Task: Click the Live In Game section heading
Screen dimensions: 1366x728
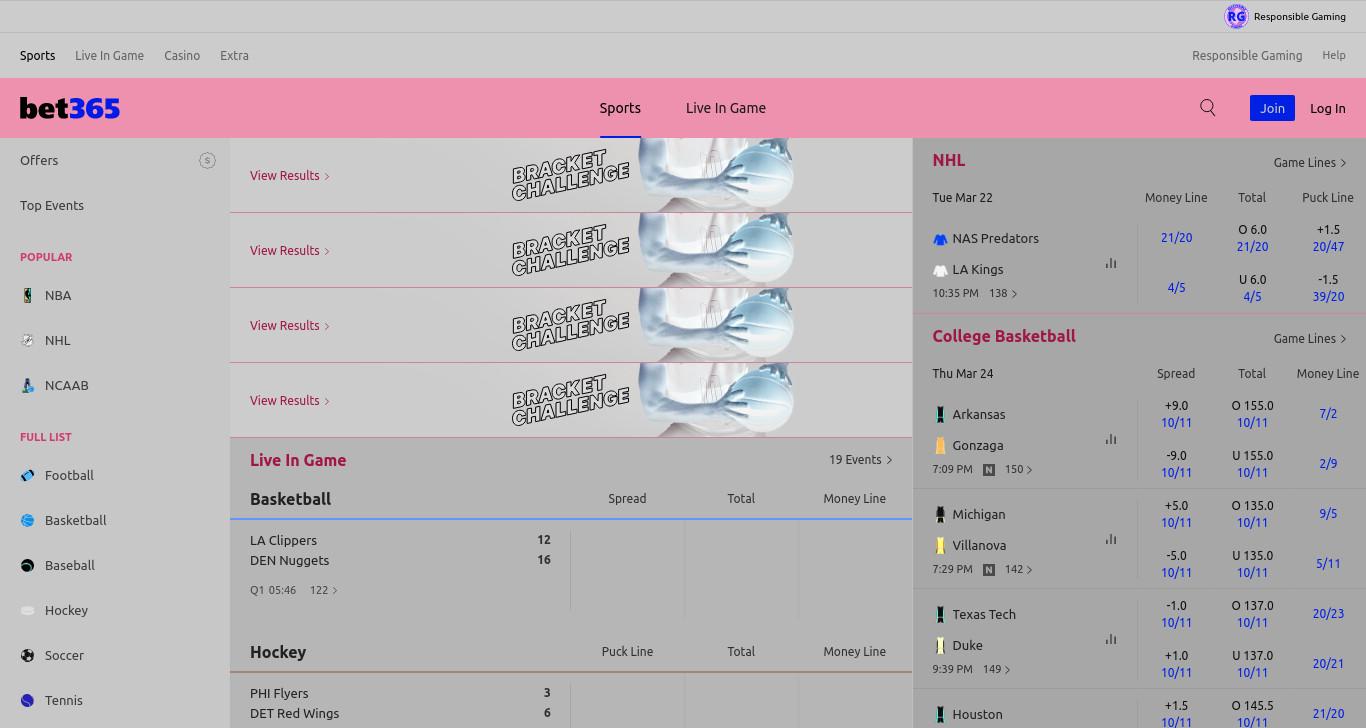Action: pyautogui.click(x=298, y=460)
